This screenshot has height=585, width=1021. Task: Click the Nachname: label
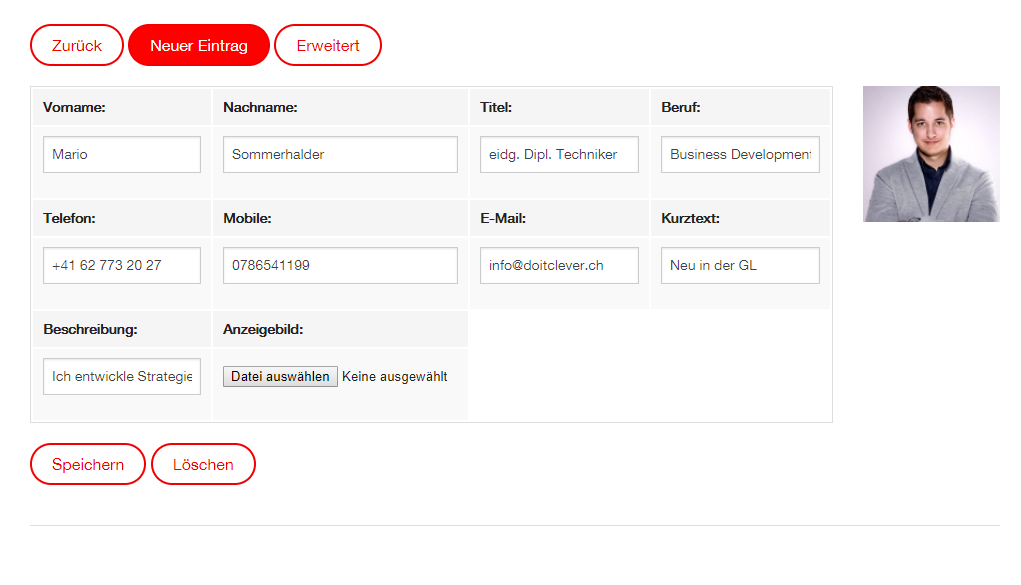(260, 107)
